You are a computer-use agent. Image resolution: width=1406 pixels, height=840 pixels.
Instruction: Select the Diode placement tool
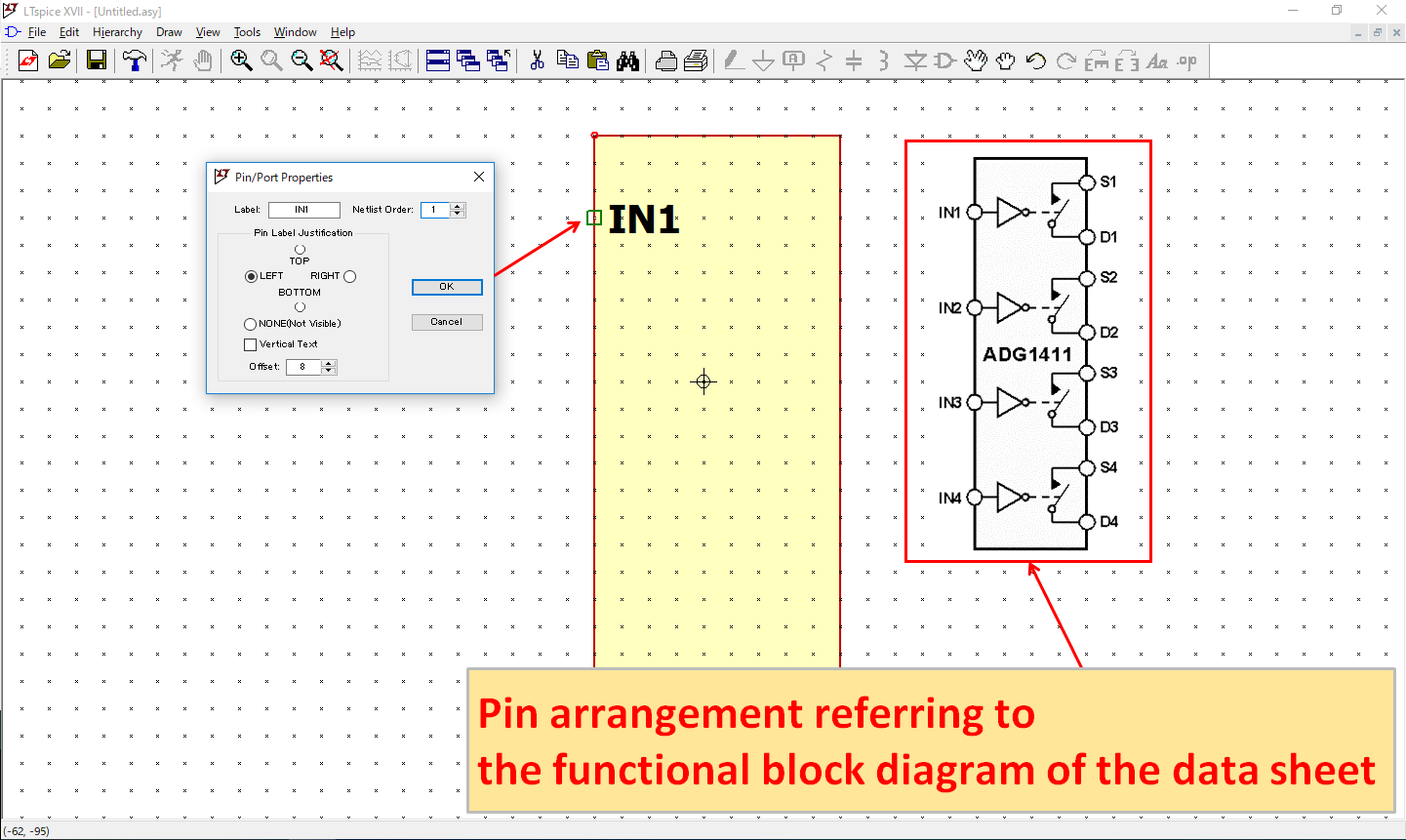915,60
